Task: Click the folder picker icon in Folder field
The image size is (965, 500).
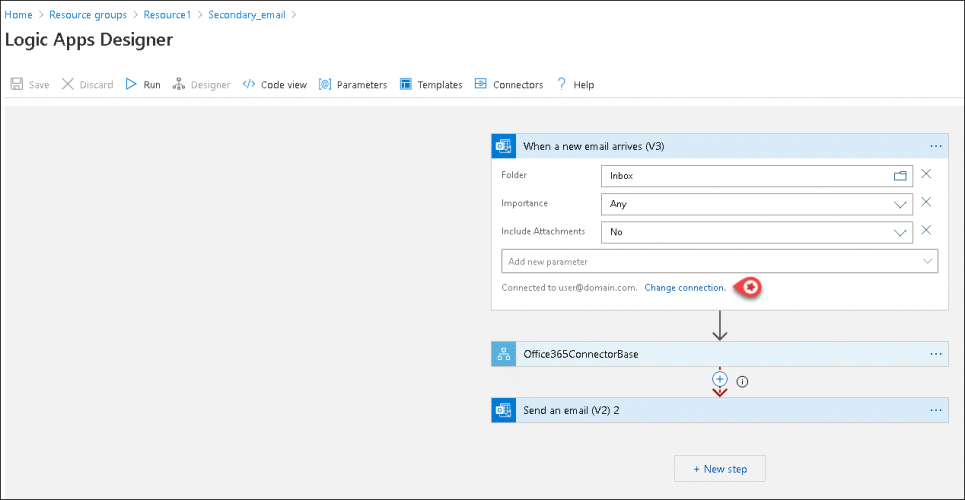Action: click(x=900, y=176)
